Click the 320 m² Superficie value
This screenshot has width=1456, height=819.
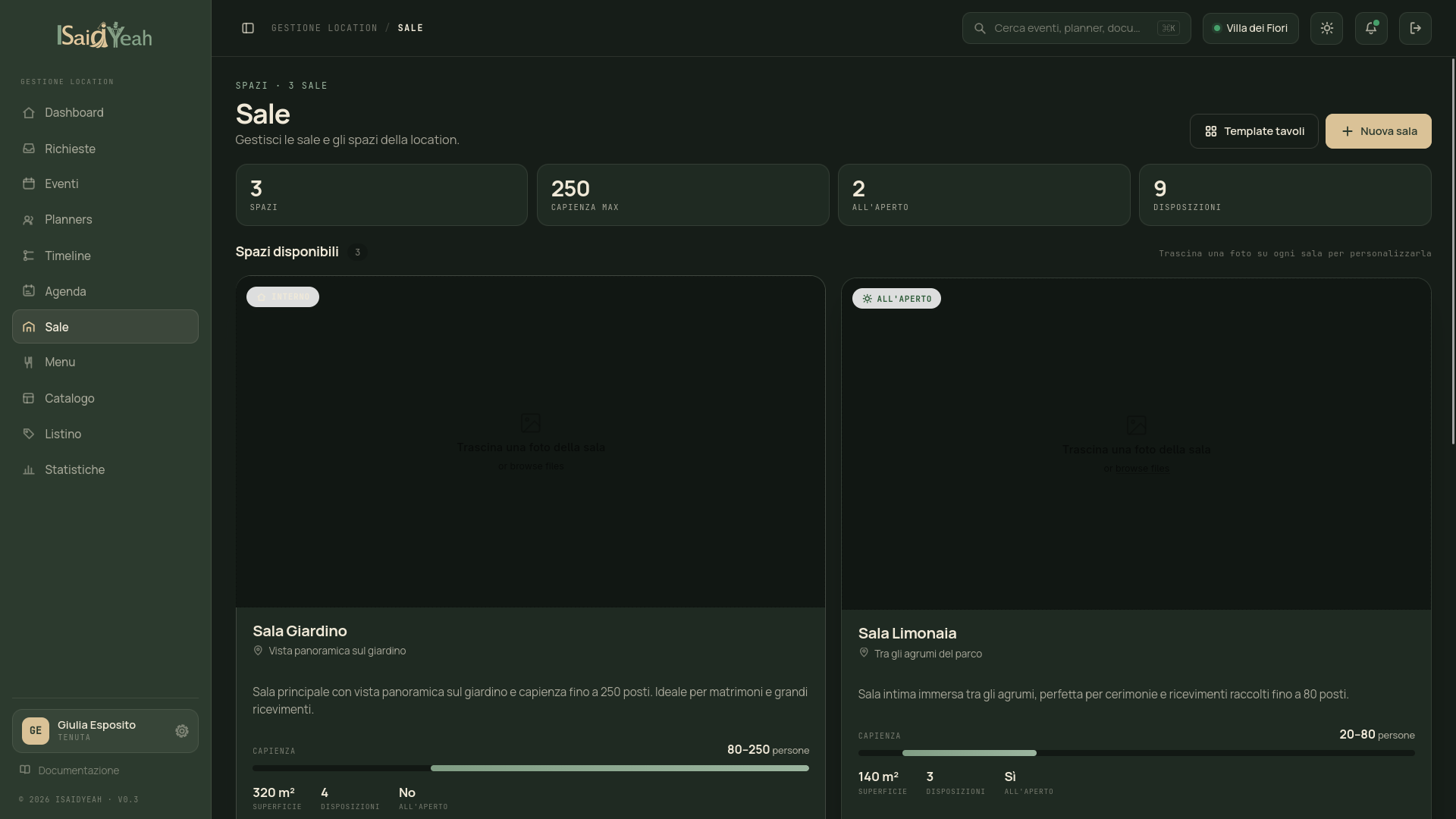pos(274,792)
